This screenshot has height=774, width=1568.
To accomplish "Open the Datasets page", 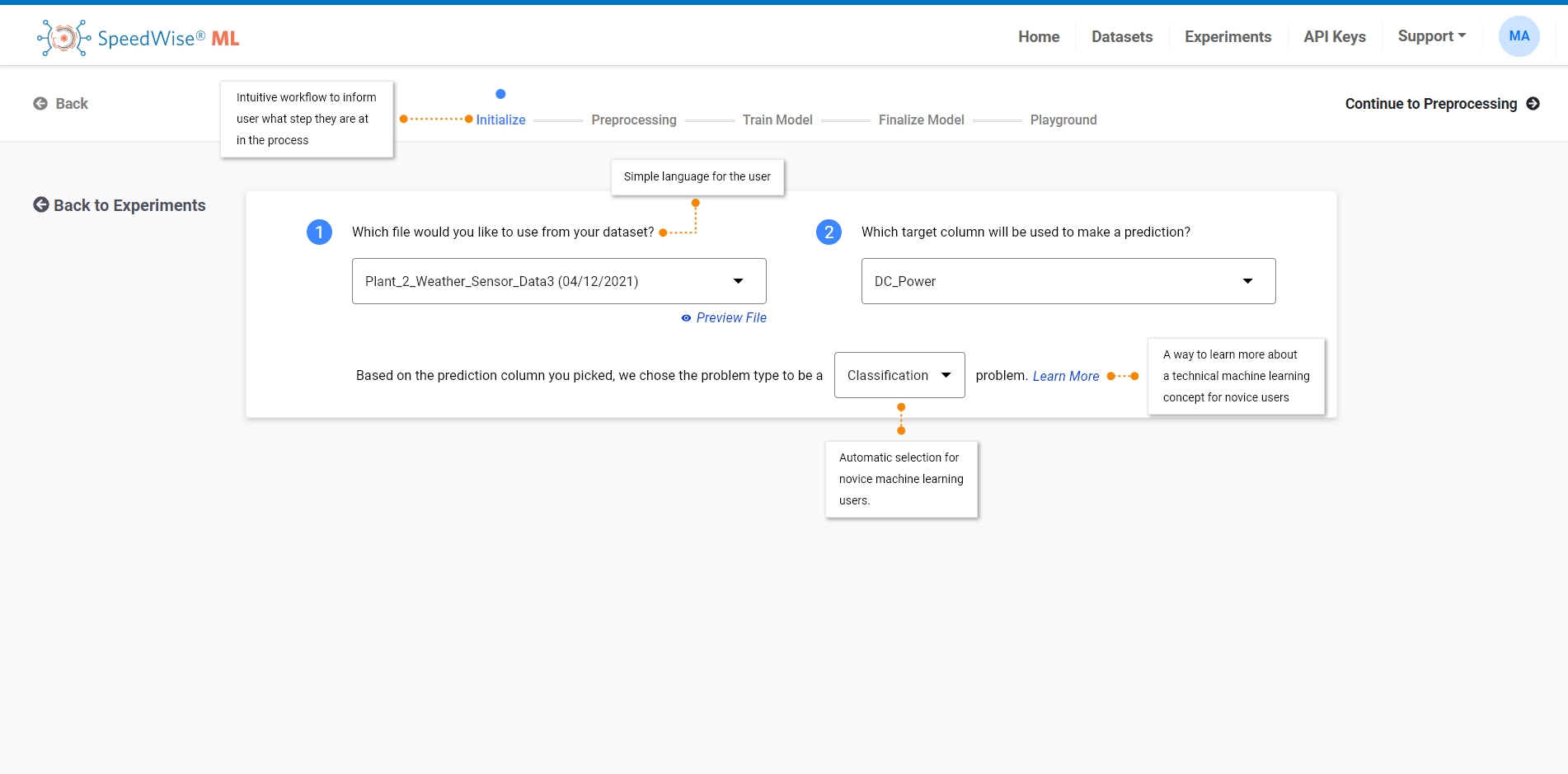I will click(1121, 37).
